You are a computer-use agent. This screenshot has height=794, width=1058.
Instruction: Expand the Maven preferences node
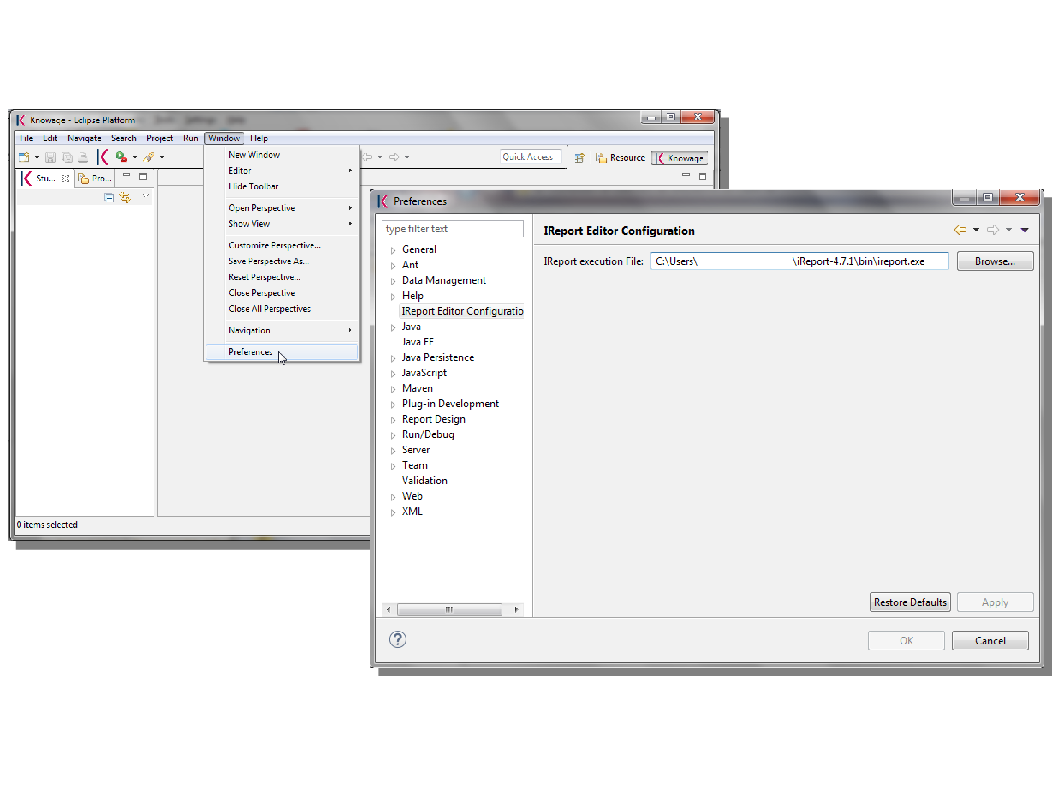tap(393, 389)
